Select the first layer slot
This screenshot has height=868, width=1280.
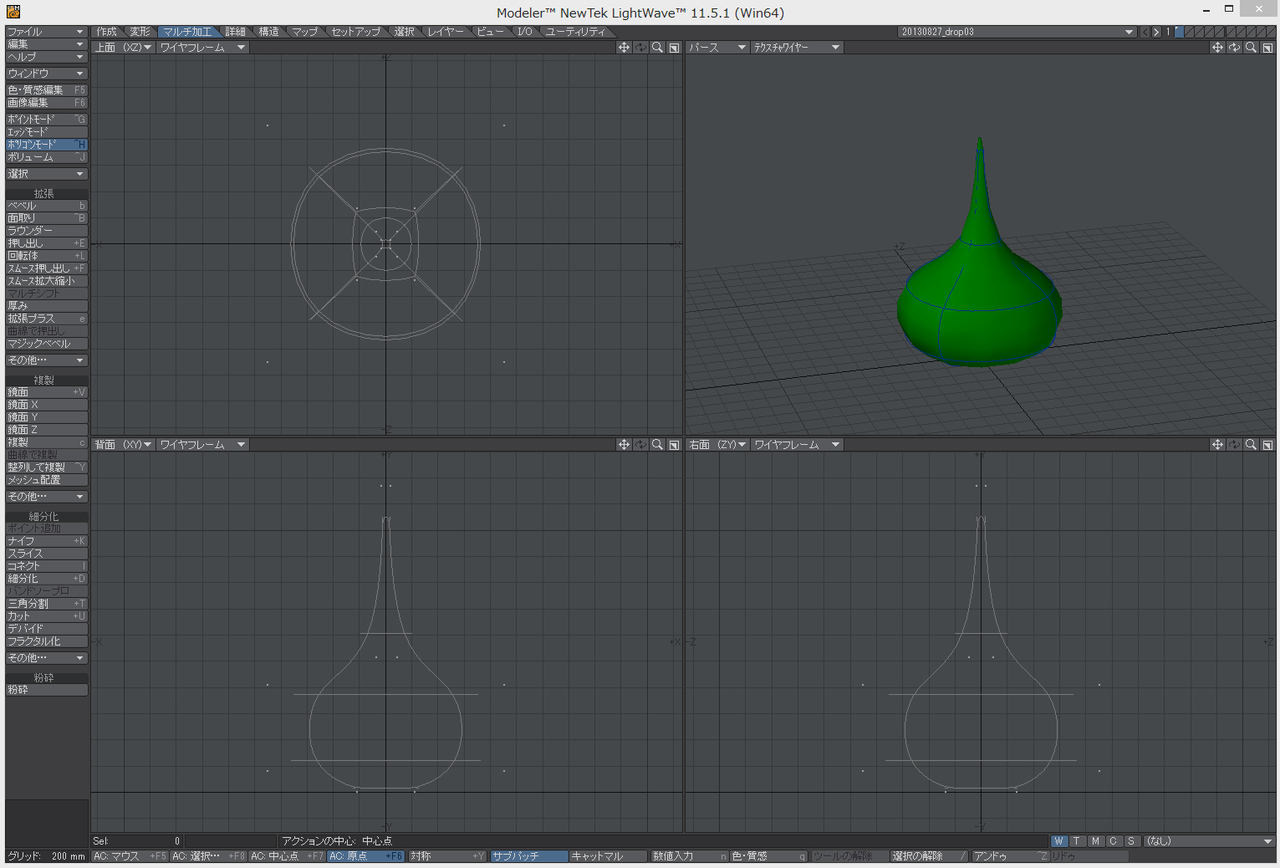pos(1179,32)
